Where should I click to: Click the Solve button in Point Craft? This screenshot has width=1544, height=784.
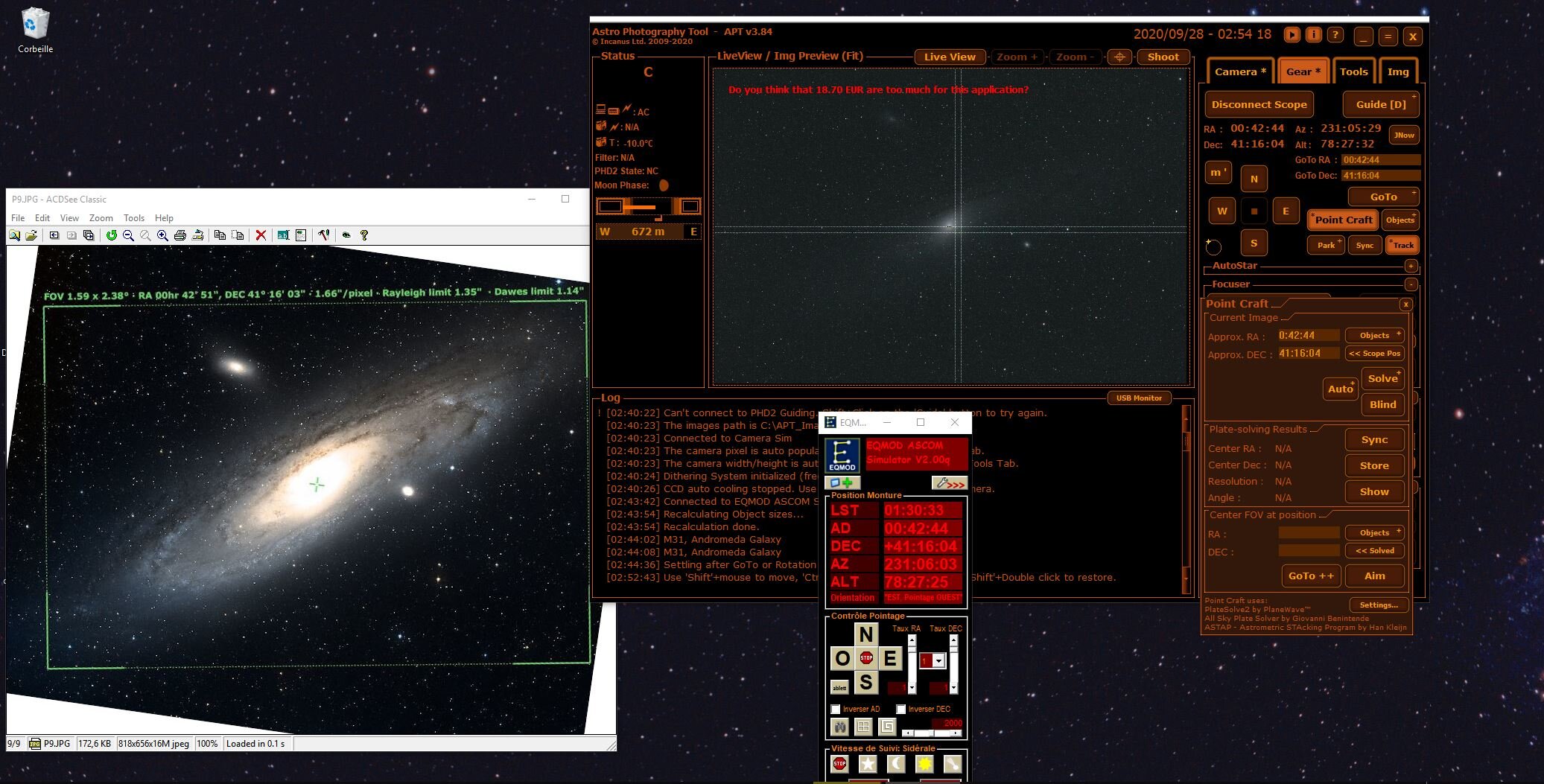coord(1383,378)
